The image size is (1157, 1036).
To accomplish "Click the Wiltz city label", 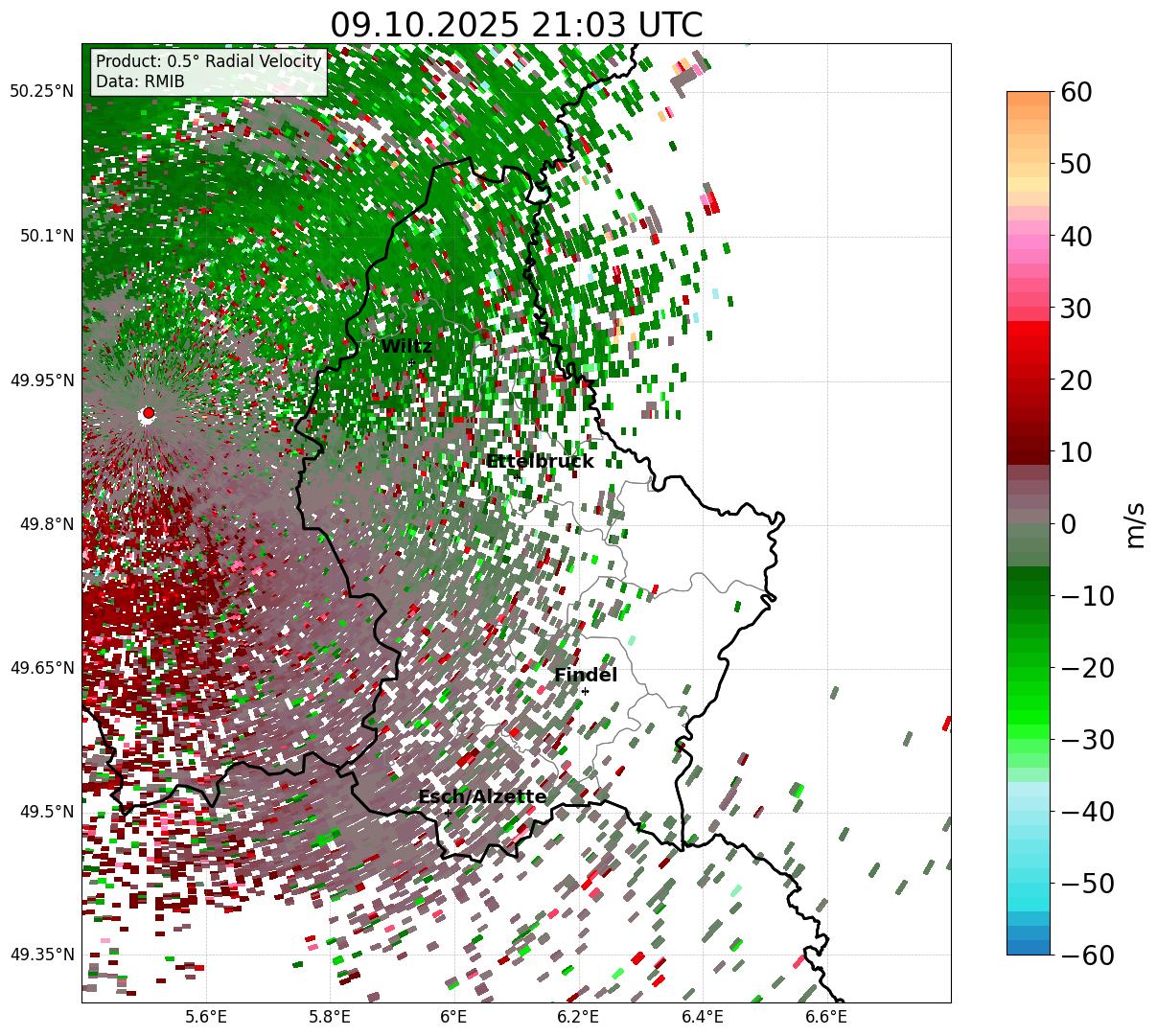I will click(x=406, y=347).
